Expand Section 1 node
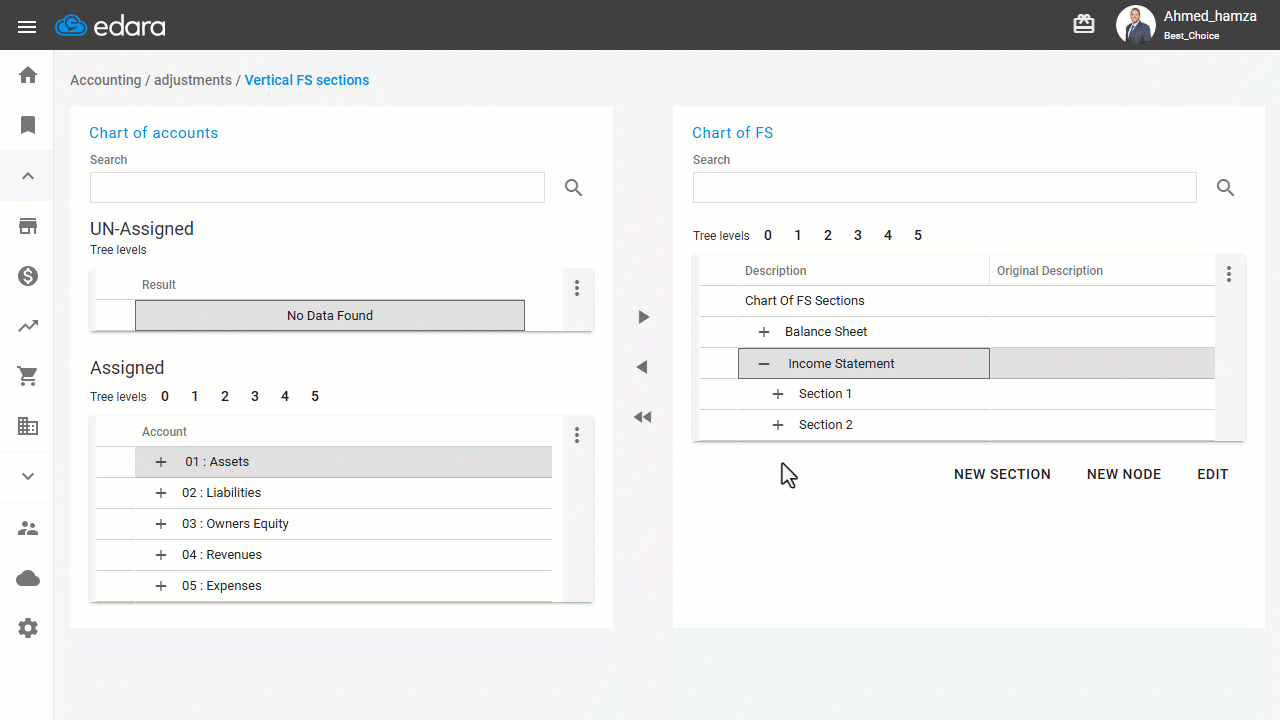The width and height of the screenshot is (1280, 720). (778, 394)
